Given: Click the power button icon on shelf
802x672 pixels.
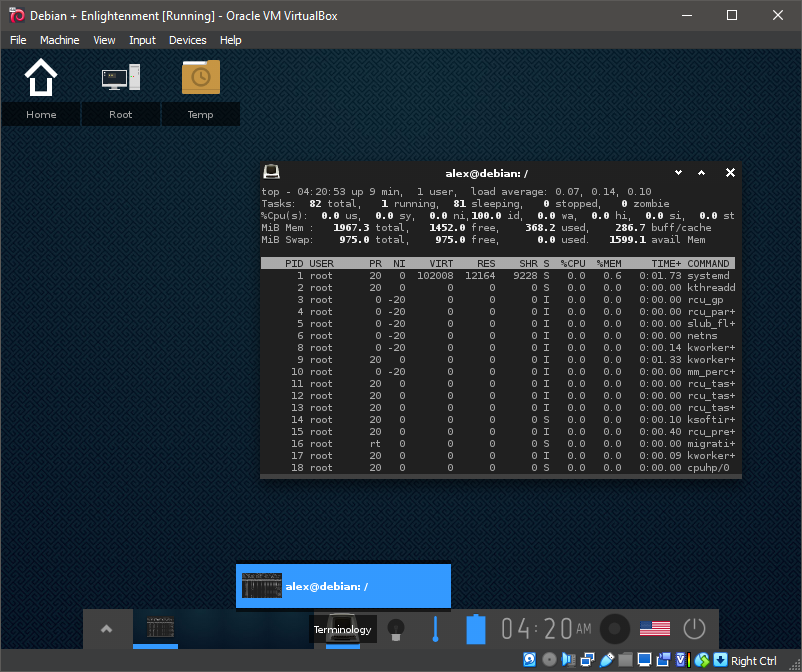Looking at the screenshot, I should tap(694, 629).
